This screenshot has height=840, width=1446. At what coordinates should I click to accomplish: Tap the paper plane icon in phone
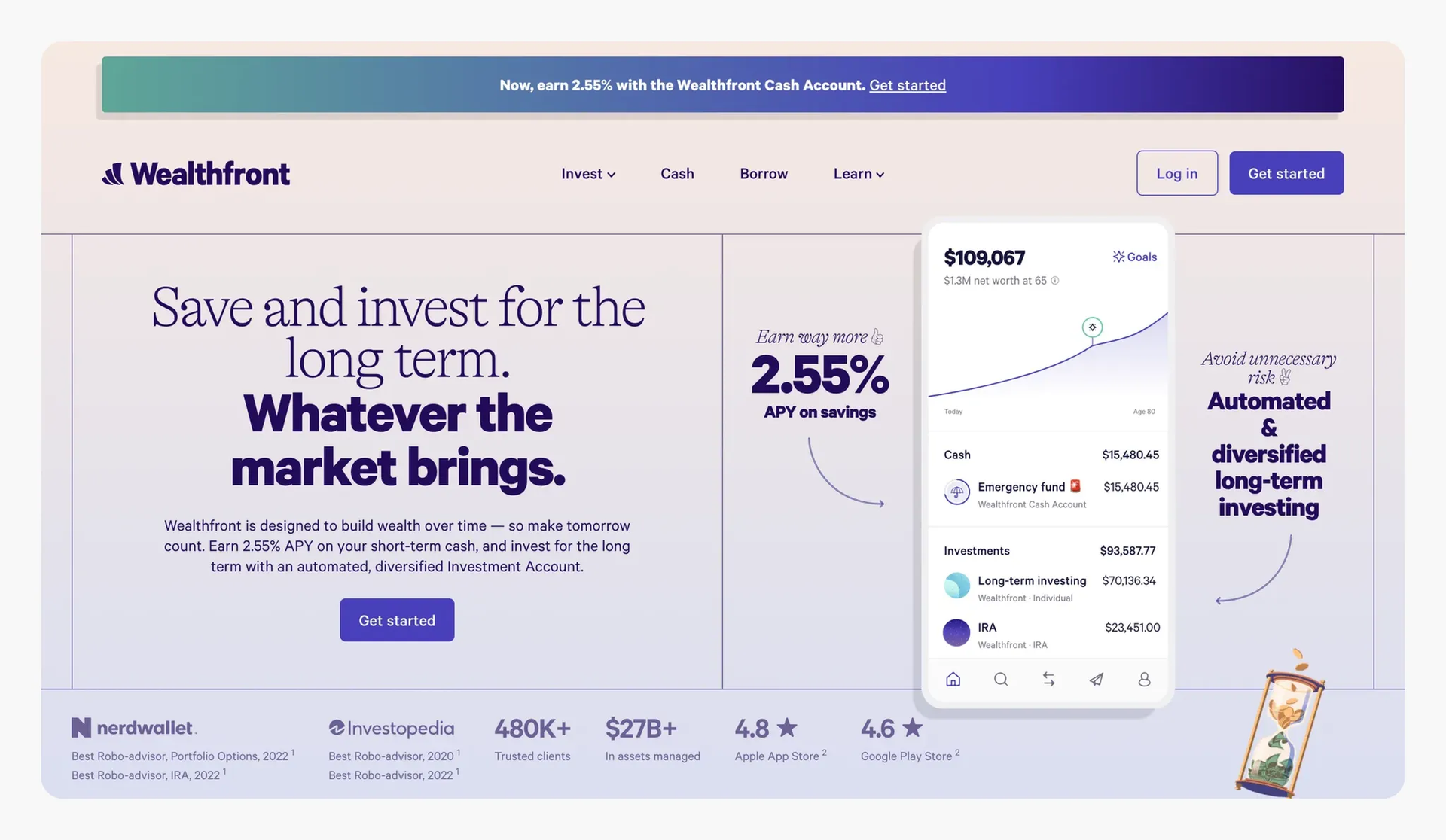[1097, 679]
